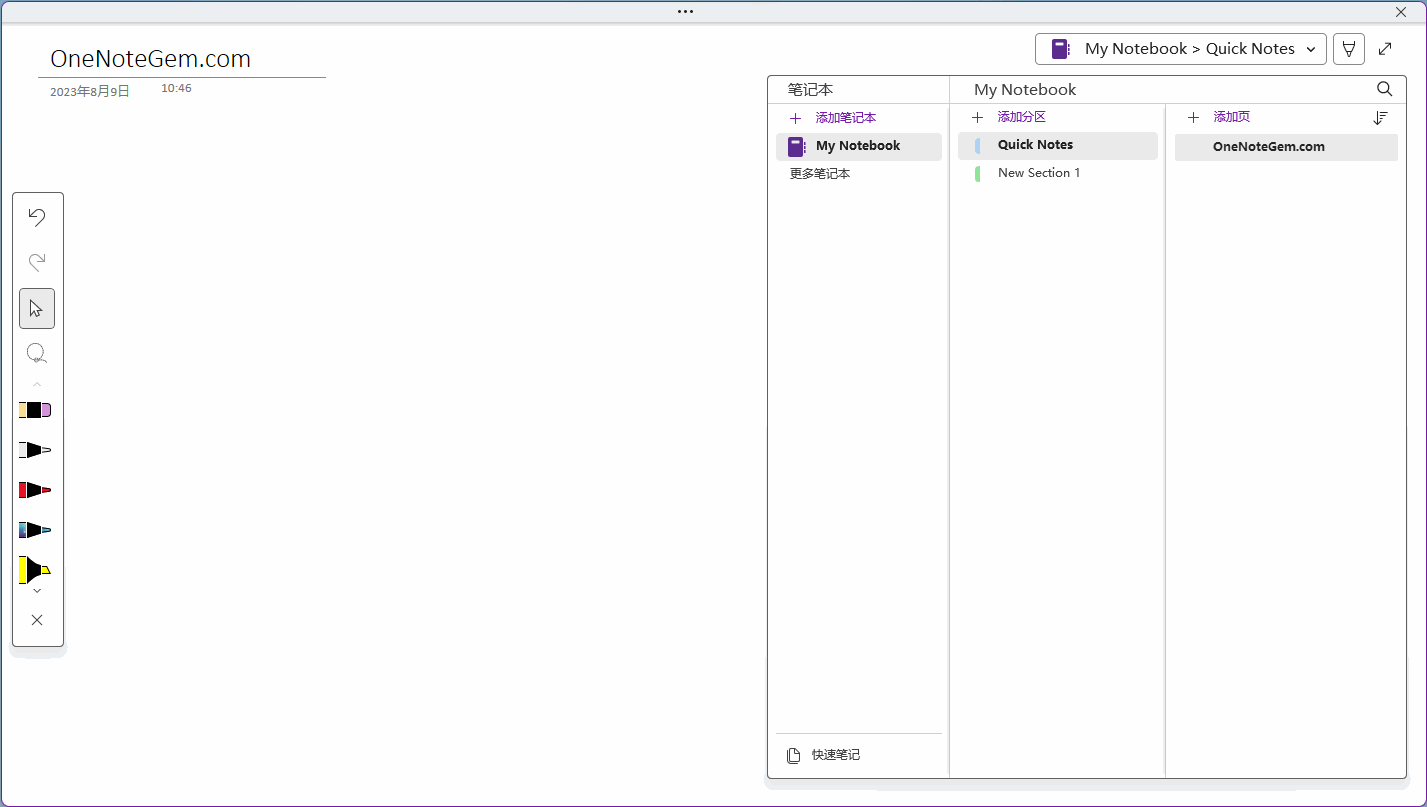
Task: Toggle the pen toolbar button near the notebook dropdown
Action: coord(1348,49)
